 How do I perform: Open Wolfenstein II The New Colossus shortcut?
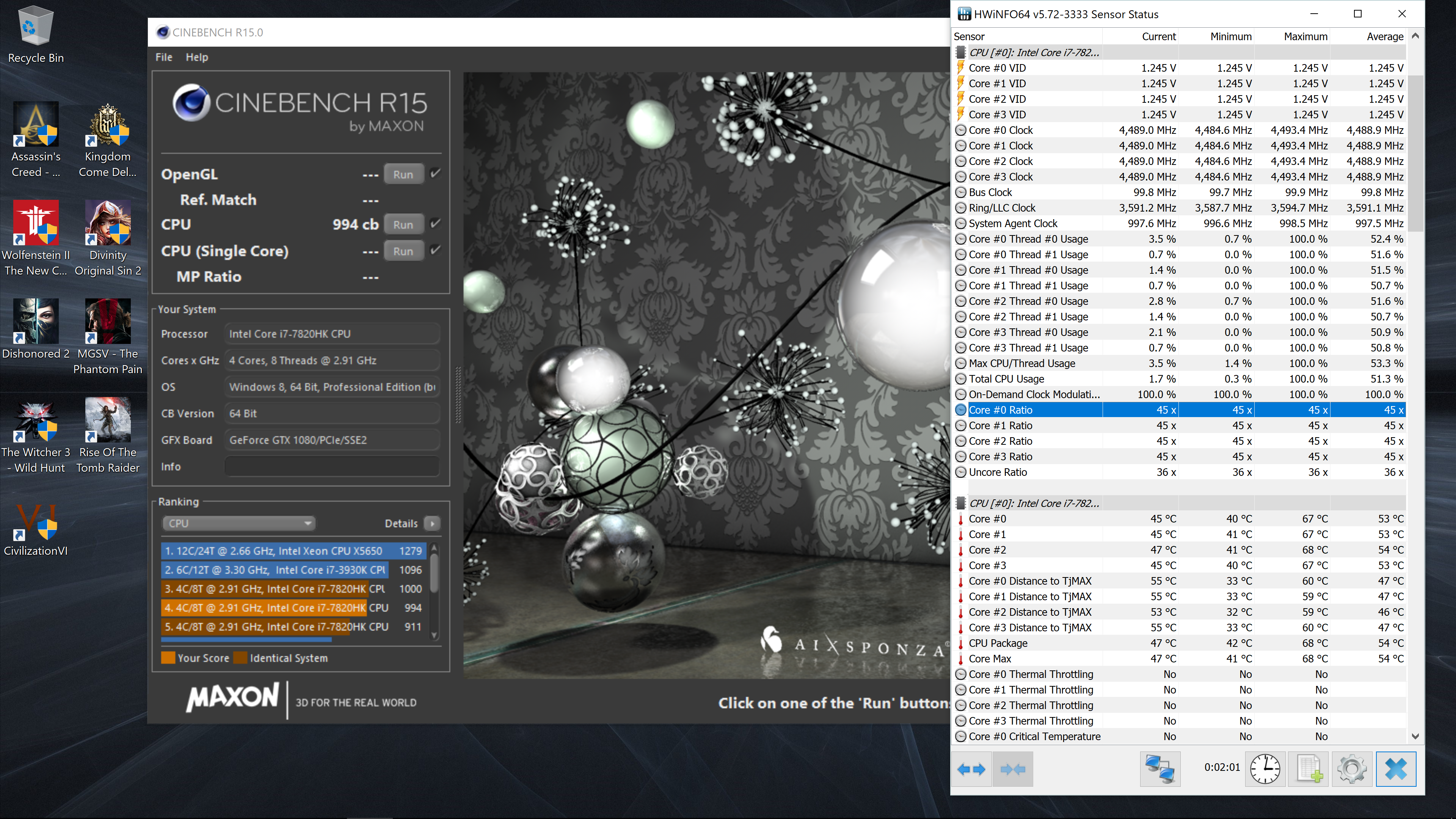pos(36,238)
